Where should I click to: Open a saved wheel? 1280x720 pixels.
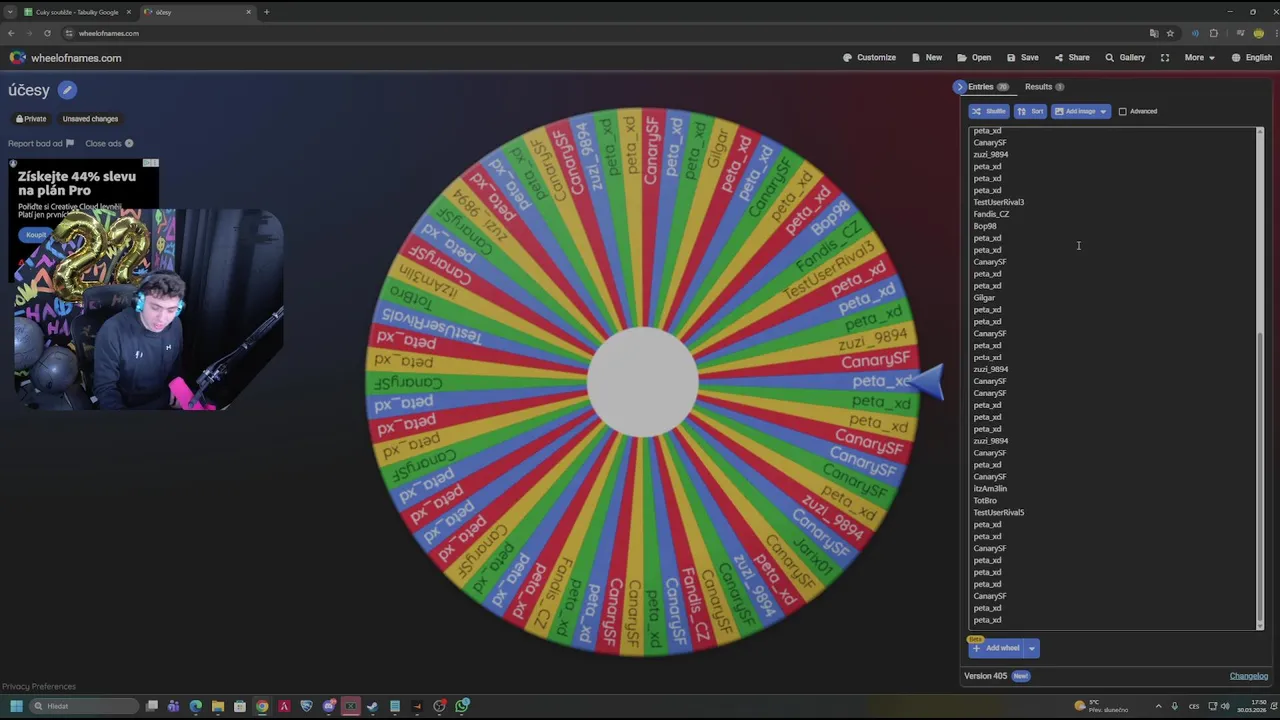click(x=974, y=58)
